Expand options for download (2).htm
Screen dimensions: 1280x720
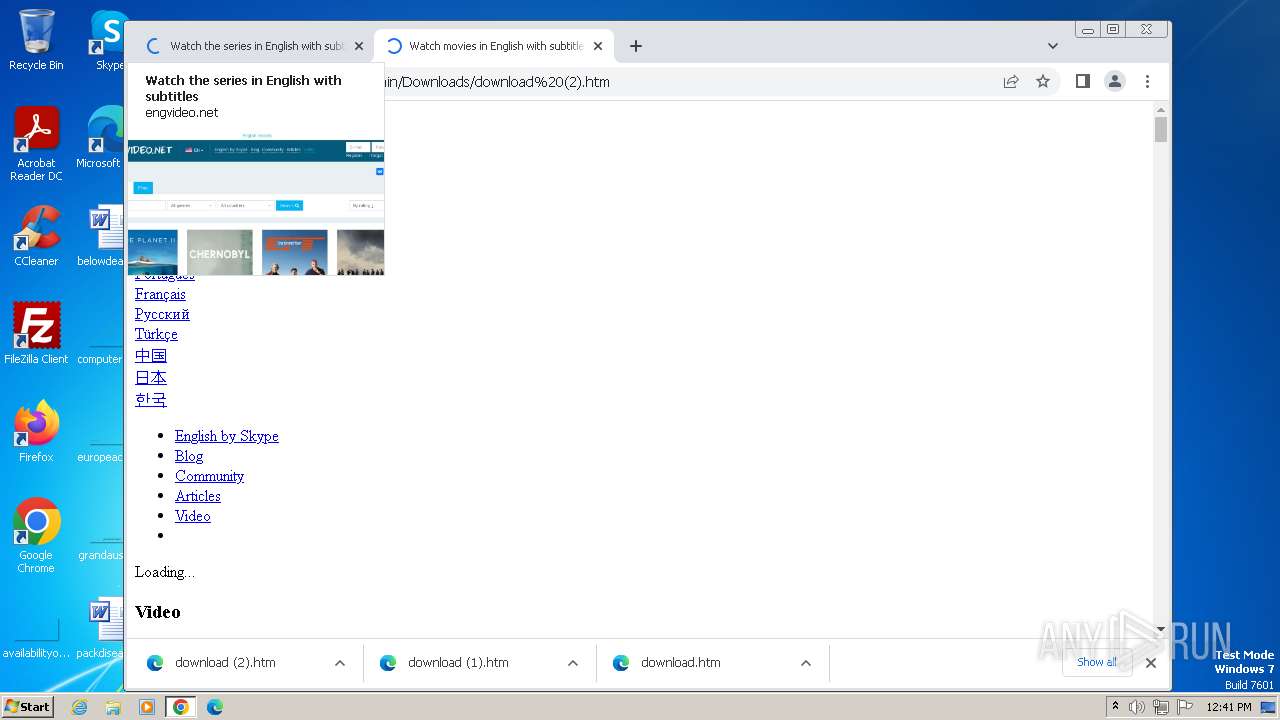point(340,663)
